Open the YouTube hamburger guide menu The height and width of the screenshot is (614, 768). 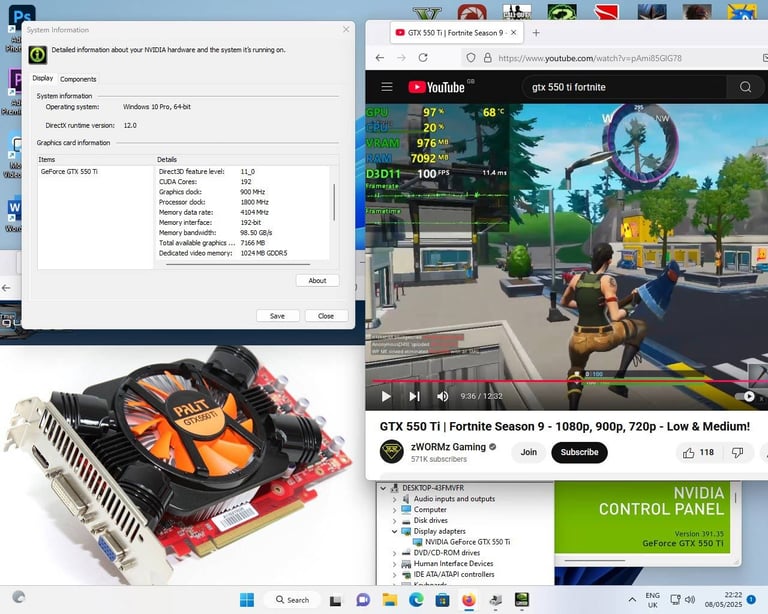click(x=387, y=87)
